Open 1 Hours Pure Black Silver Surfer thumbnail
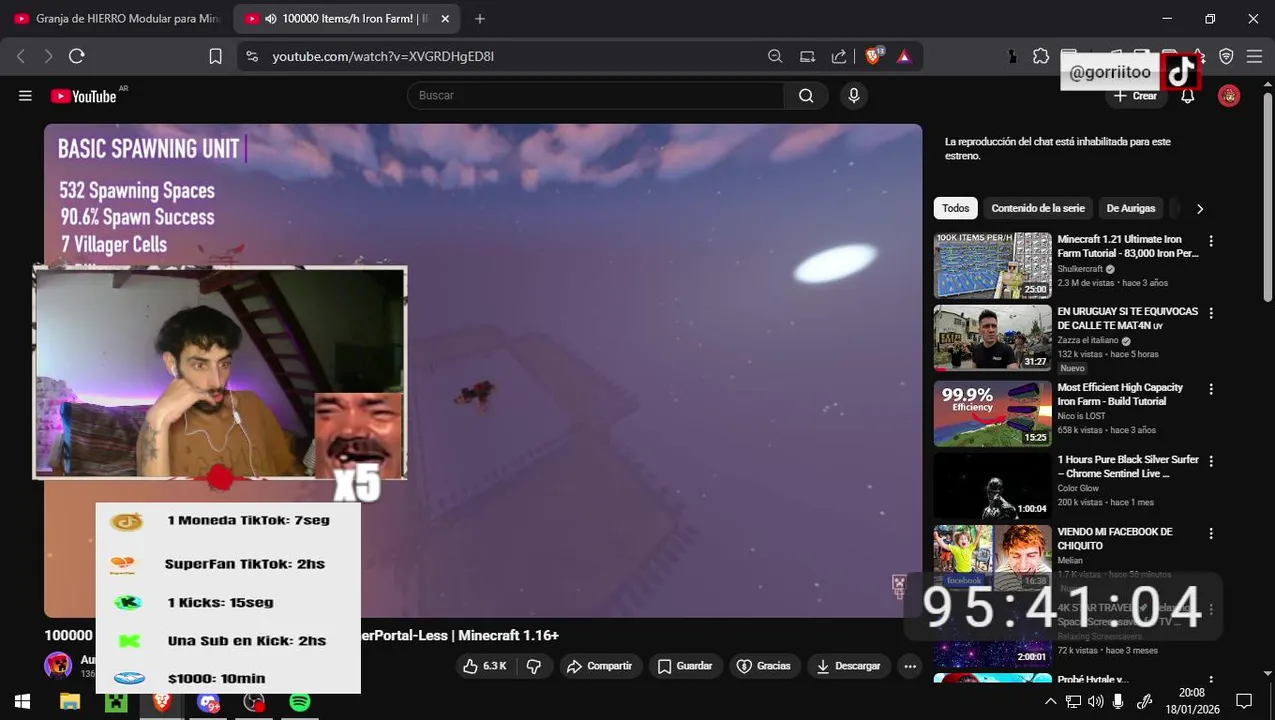 pyautogui.click(x=993, y=486)
